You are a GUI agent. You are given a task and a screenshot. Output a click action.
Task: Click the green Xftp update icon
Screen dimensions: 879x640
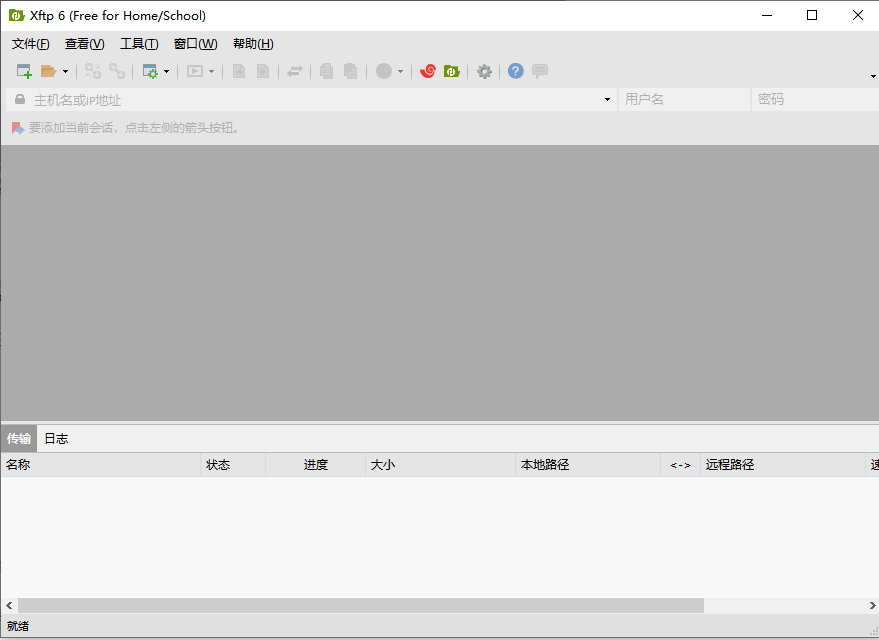tap(451, 71)
